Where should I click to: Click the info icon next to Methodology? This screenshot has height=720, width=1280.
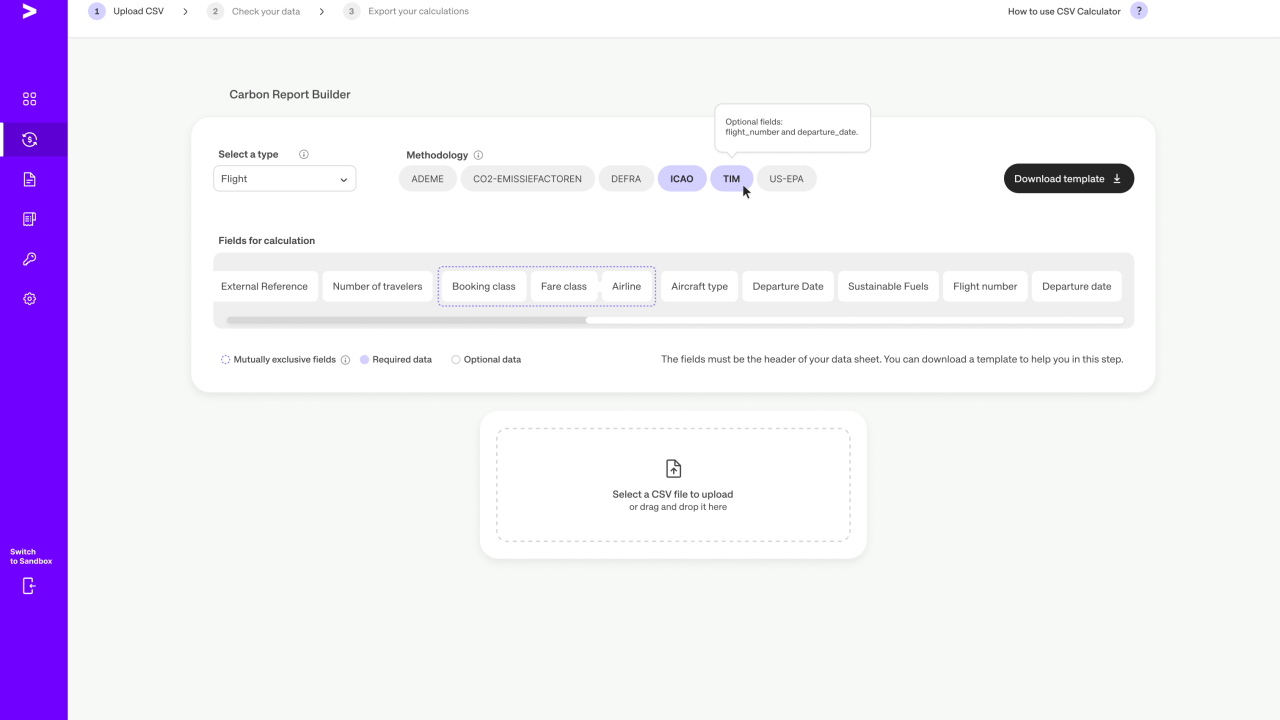coord(478,156)
